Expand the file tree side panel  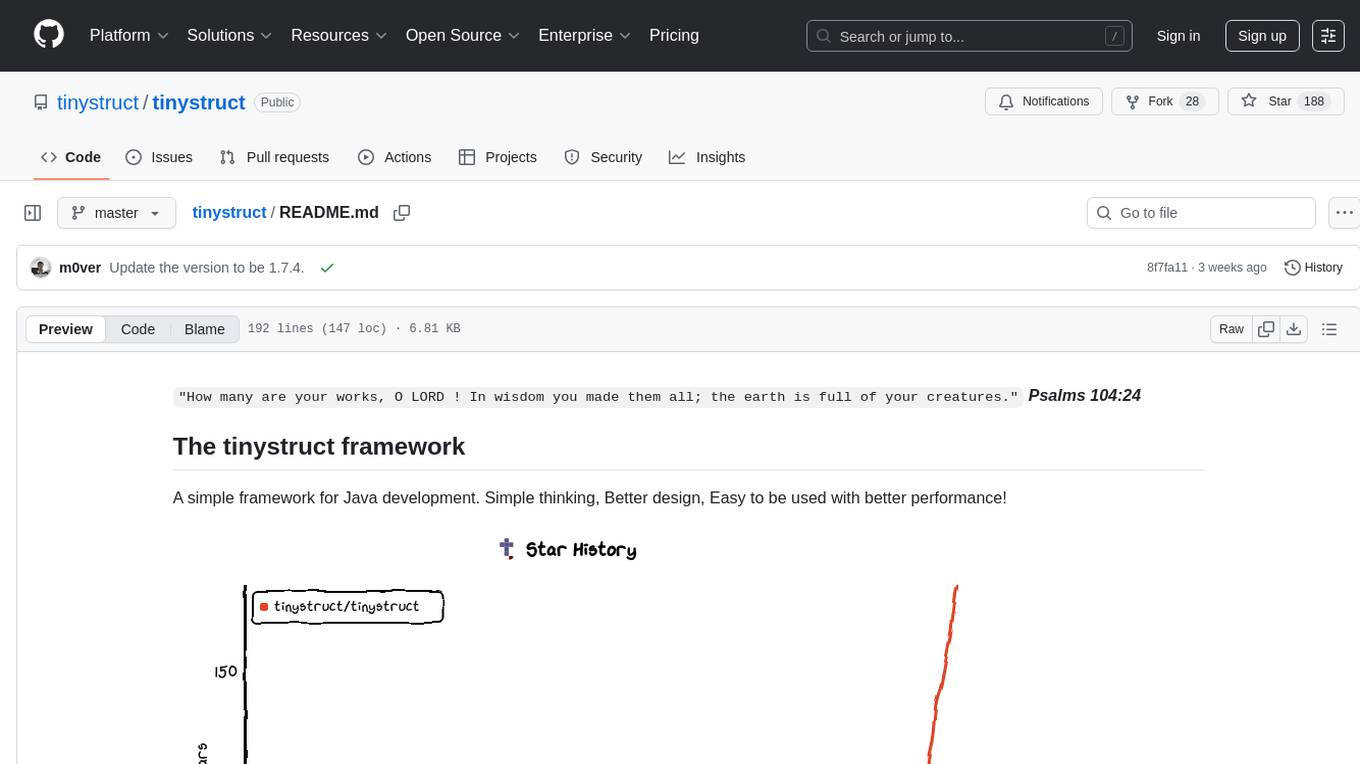pyautogui.click(x=33, y=213)
